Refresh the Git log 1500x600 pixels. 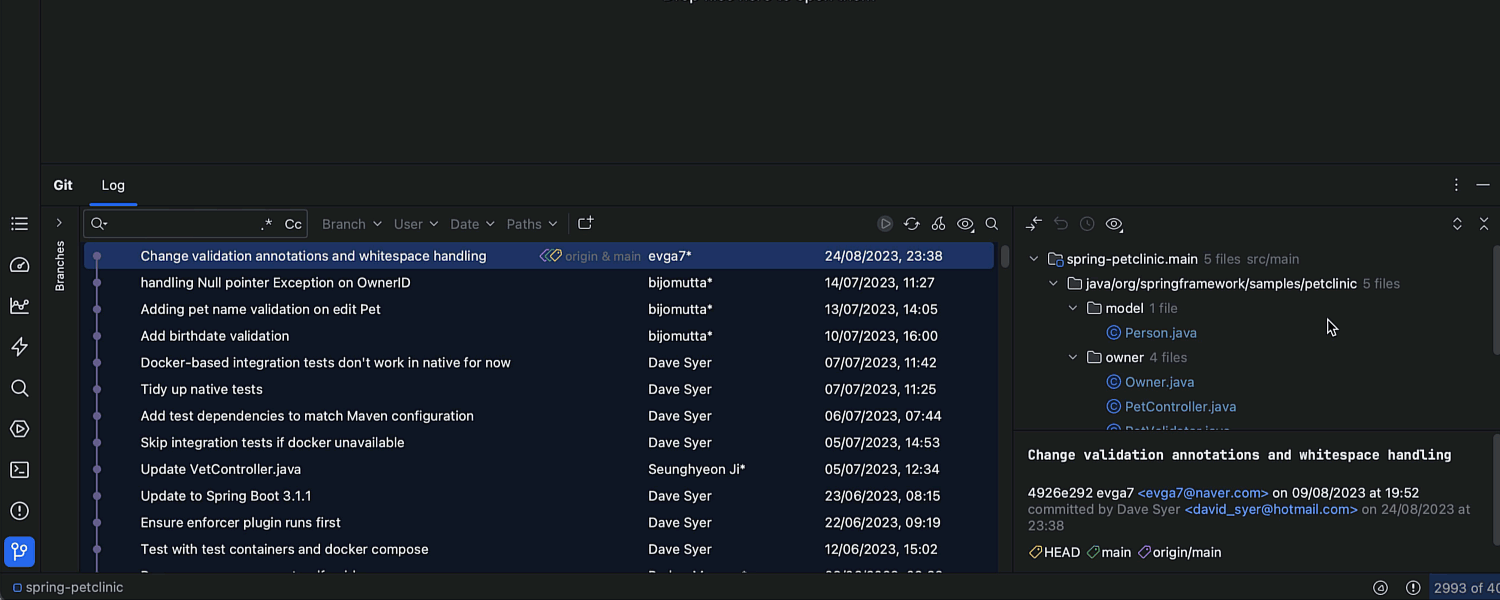click(x=911, y=224)
